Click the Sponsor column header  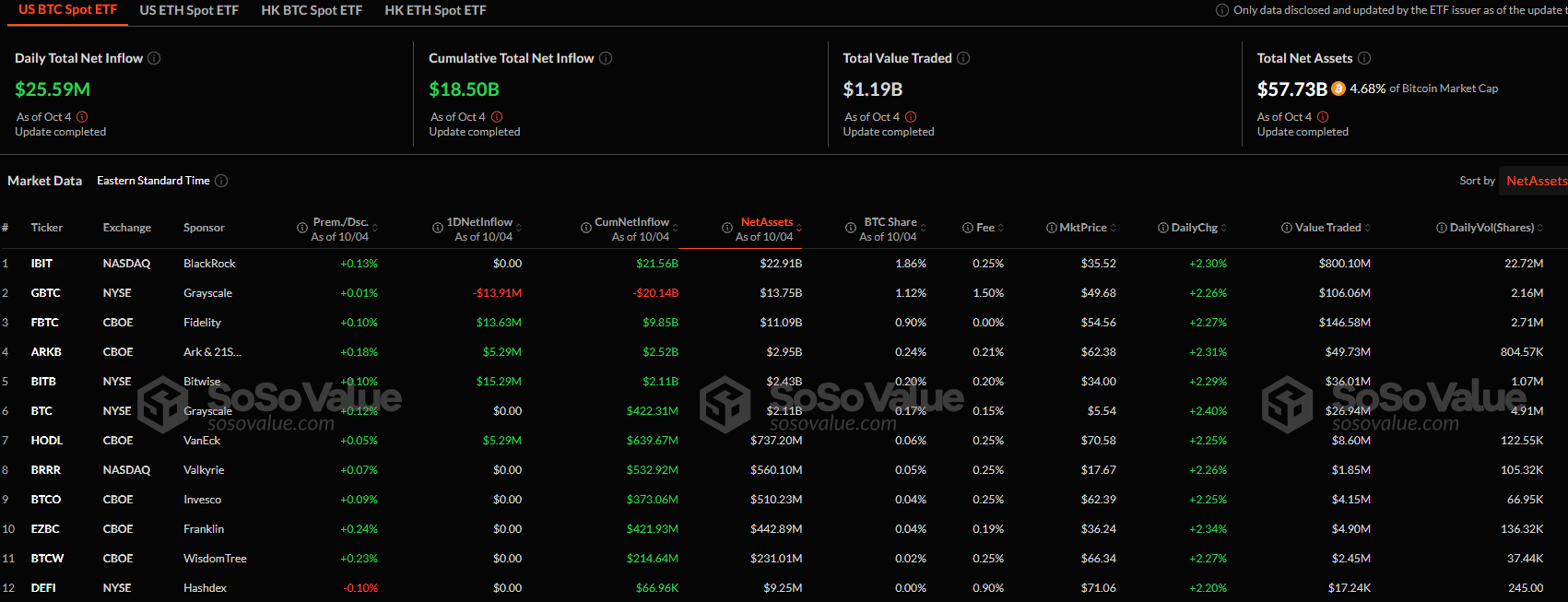(x=204, y=228)
